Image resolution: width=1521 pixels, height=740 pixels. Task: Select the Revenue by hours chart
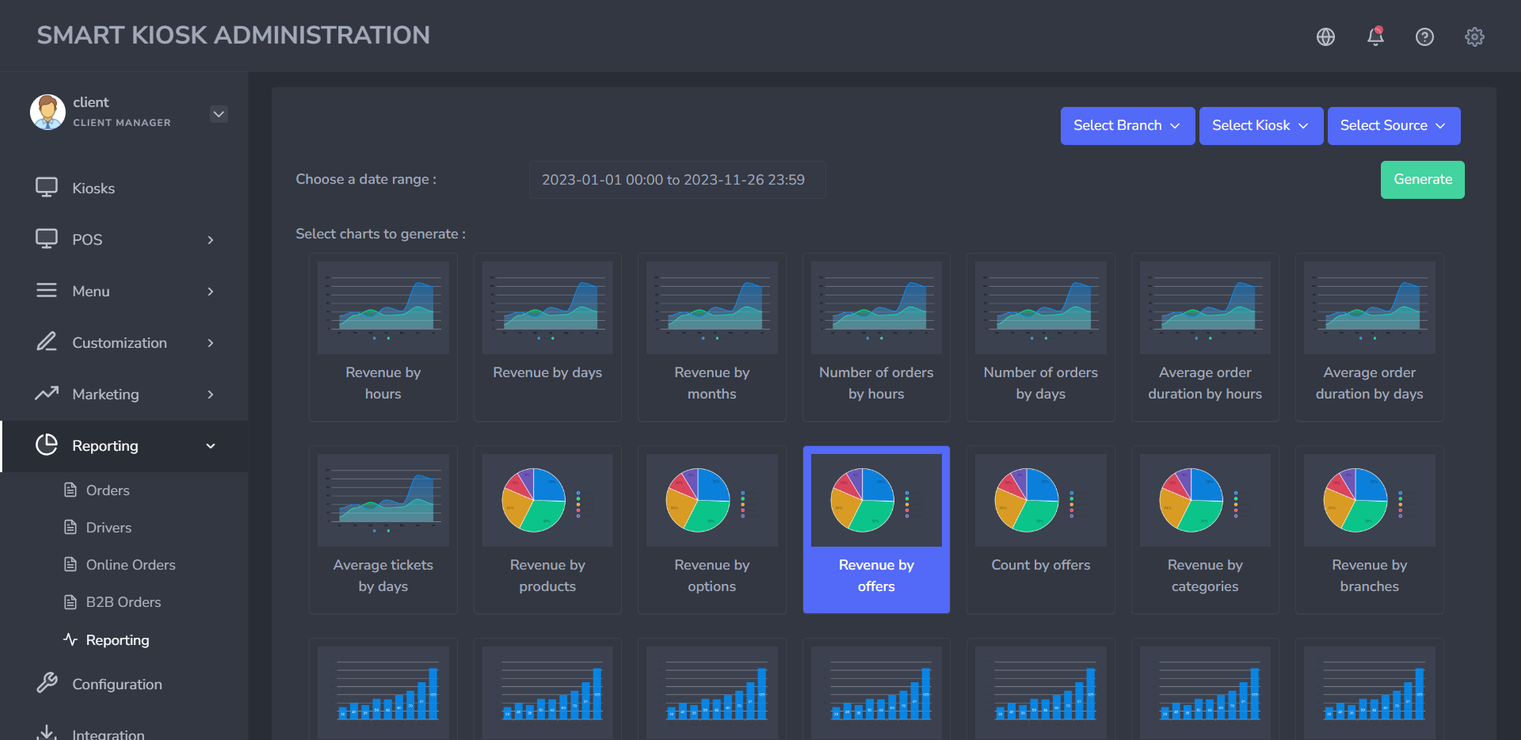[383, 336]
